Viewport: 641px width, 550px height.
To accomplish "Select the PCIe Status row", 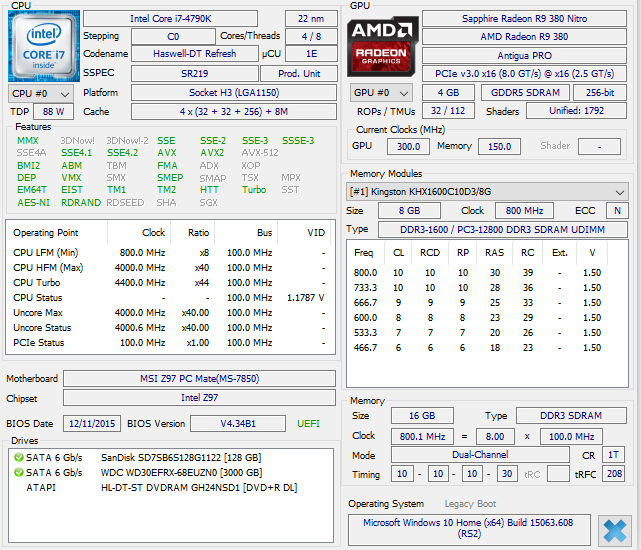I will pos(170,343).
